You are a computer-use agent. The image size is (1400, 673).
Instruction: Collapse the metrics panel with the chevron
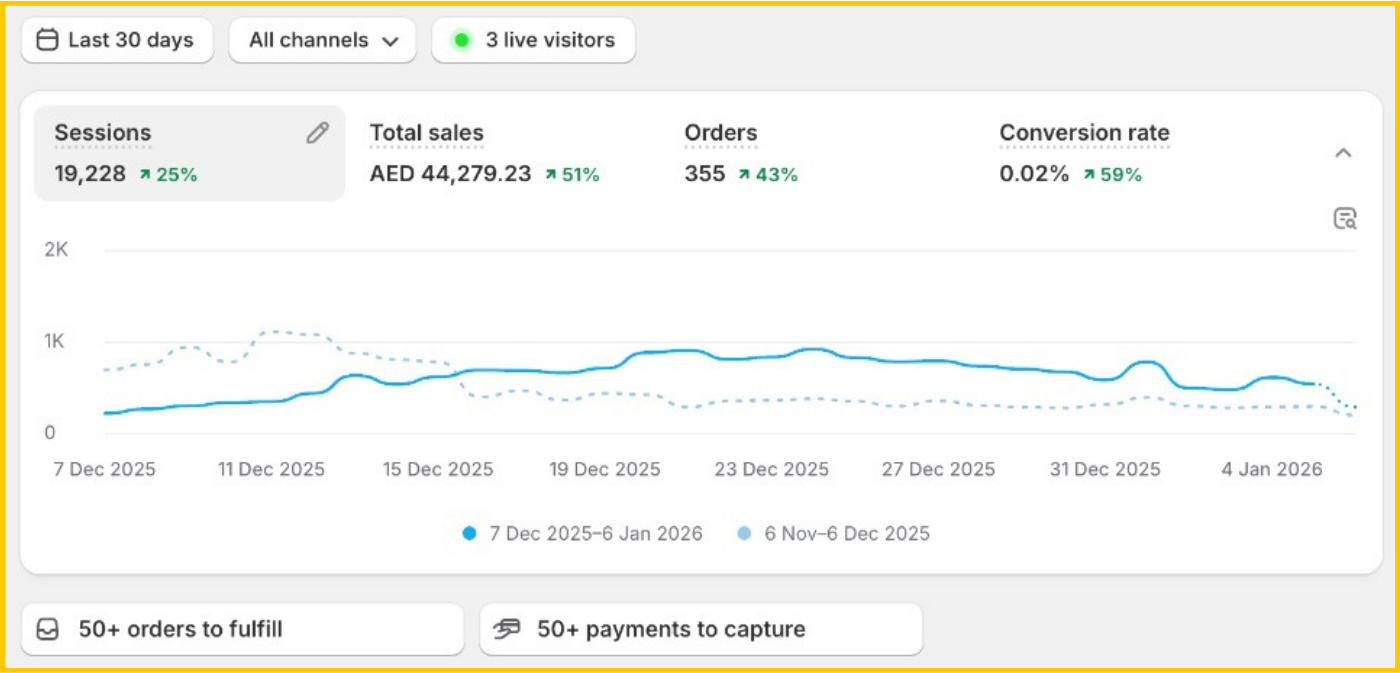pos(1344,153)
